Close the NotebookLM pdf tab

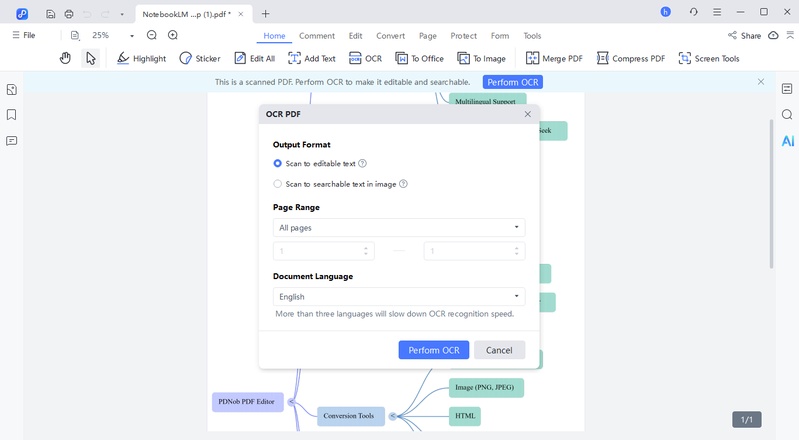[241, 14]
